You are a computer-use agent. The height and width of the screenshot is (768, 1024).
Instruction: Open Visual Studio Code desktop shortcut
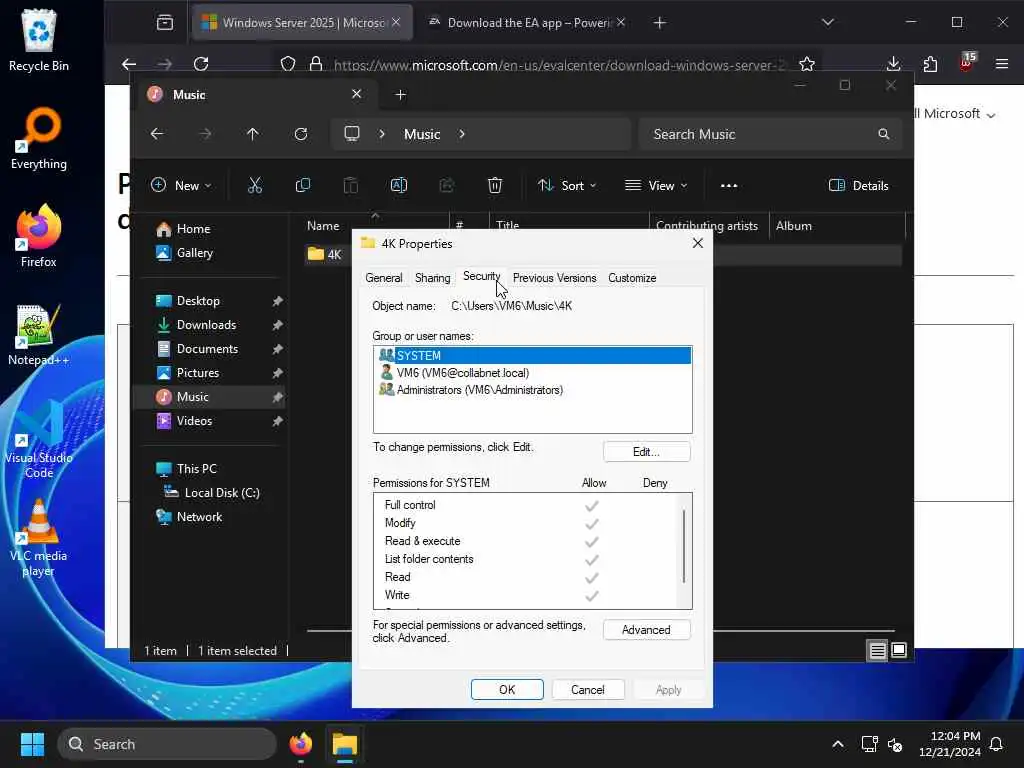39,440
